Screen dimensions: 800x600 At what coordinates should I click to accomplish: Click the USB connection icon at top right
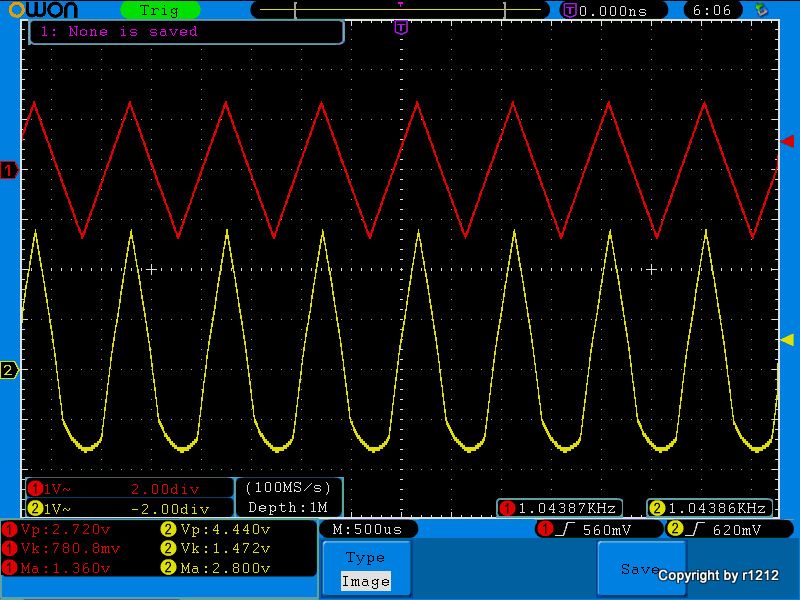[x=762, y=10]
